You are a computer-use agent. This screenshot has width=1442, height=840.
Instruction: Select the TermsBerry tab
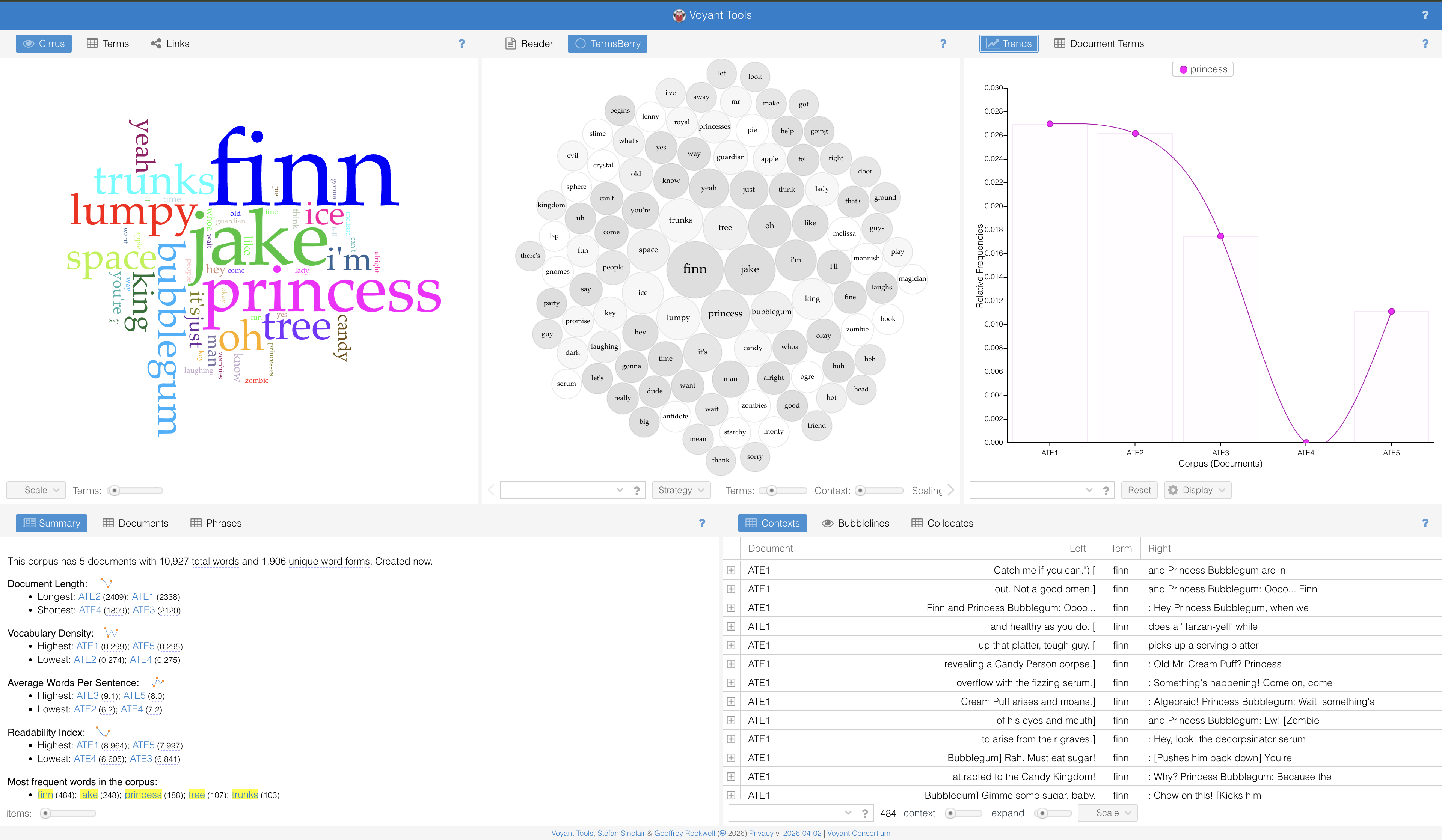point(607,44)
